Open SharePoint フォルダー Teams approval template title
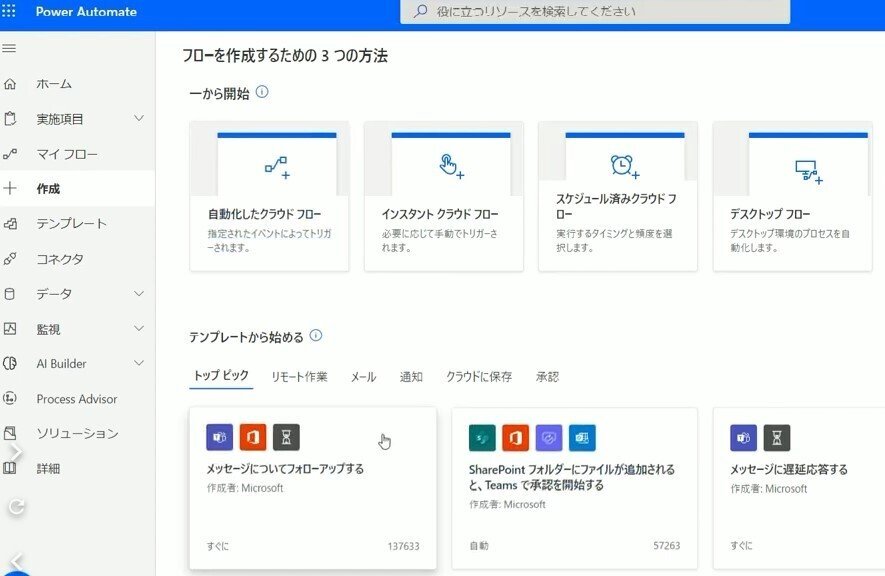The height and width of the screenshot is (576, 885). point(572,477)
